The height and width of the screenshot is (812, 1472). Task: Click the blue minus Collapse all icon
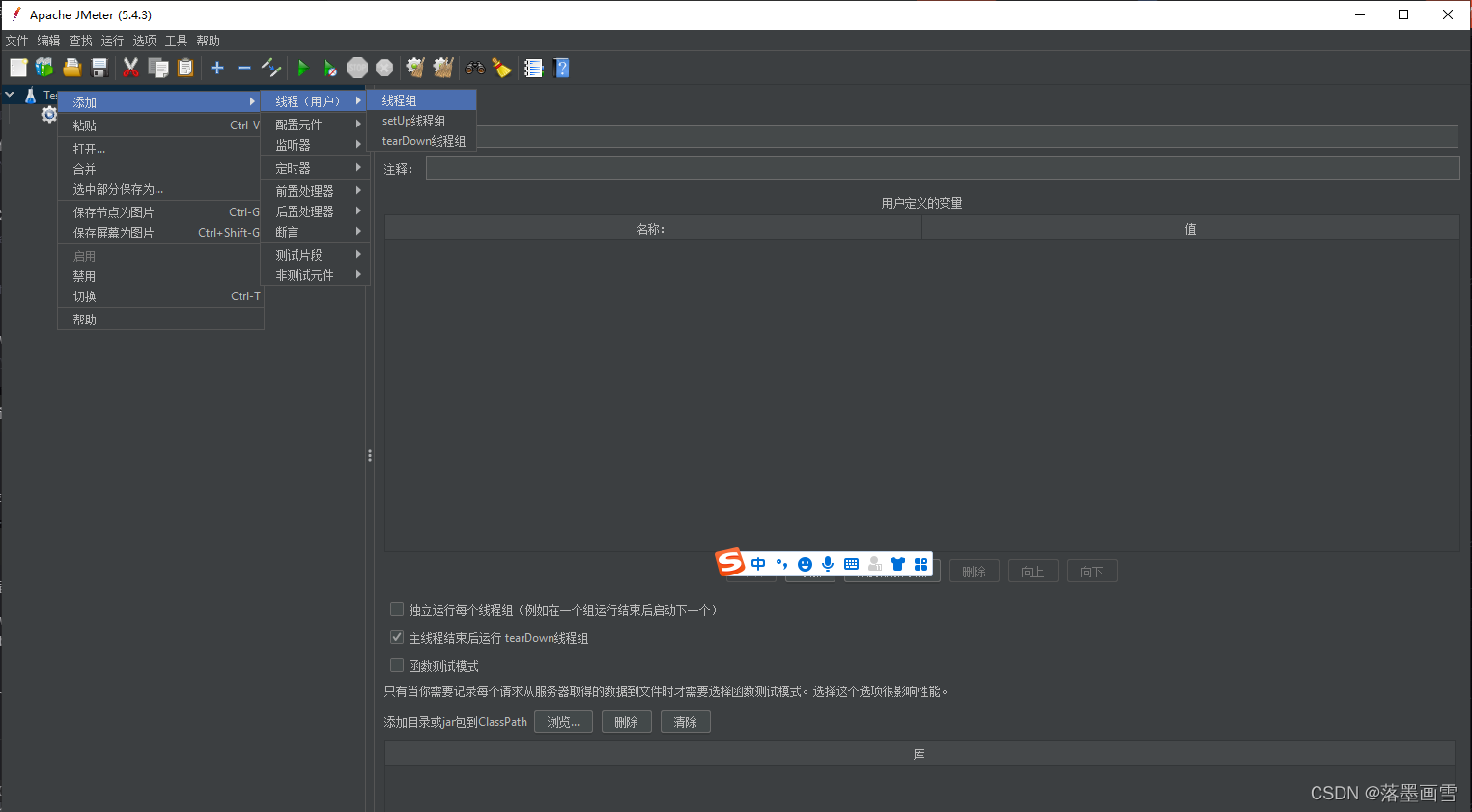click(x=244, y=68)
